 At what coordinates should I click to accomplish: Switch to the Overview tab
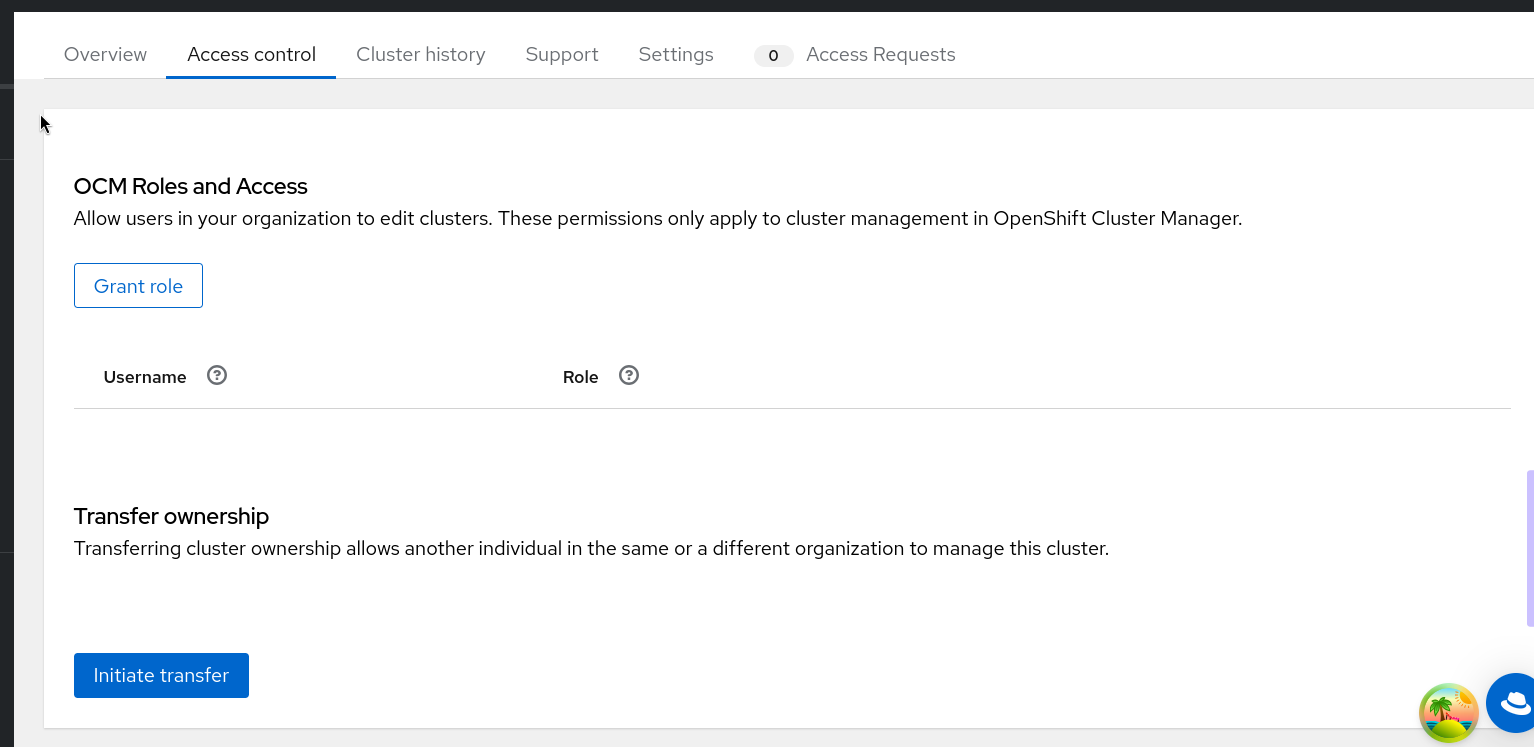105,55
